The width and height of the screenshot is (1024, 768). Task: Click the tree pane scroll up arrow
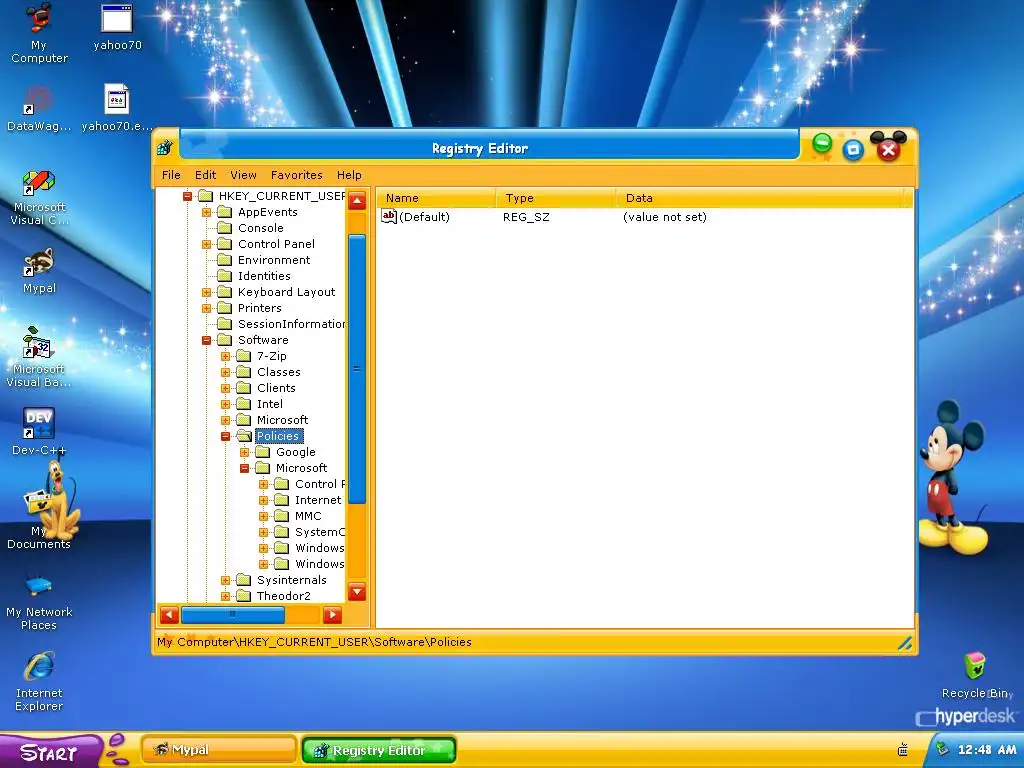(357, 200)
